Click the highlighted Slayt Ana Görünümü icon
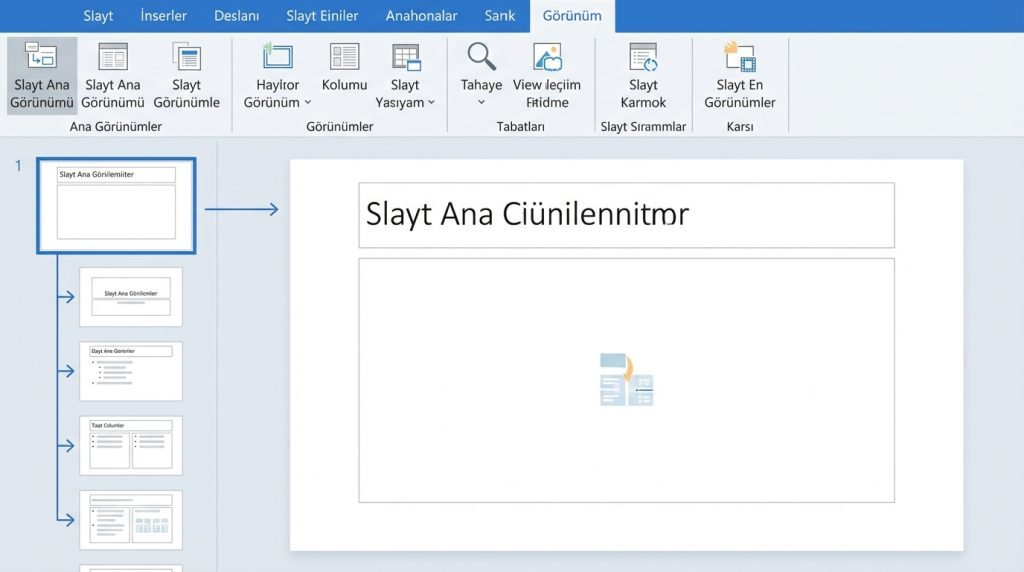Viewport: 1024px width, 572px height. [41, 56]
